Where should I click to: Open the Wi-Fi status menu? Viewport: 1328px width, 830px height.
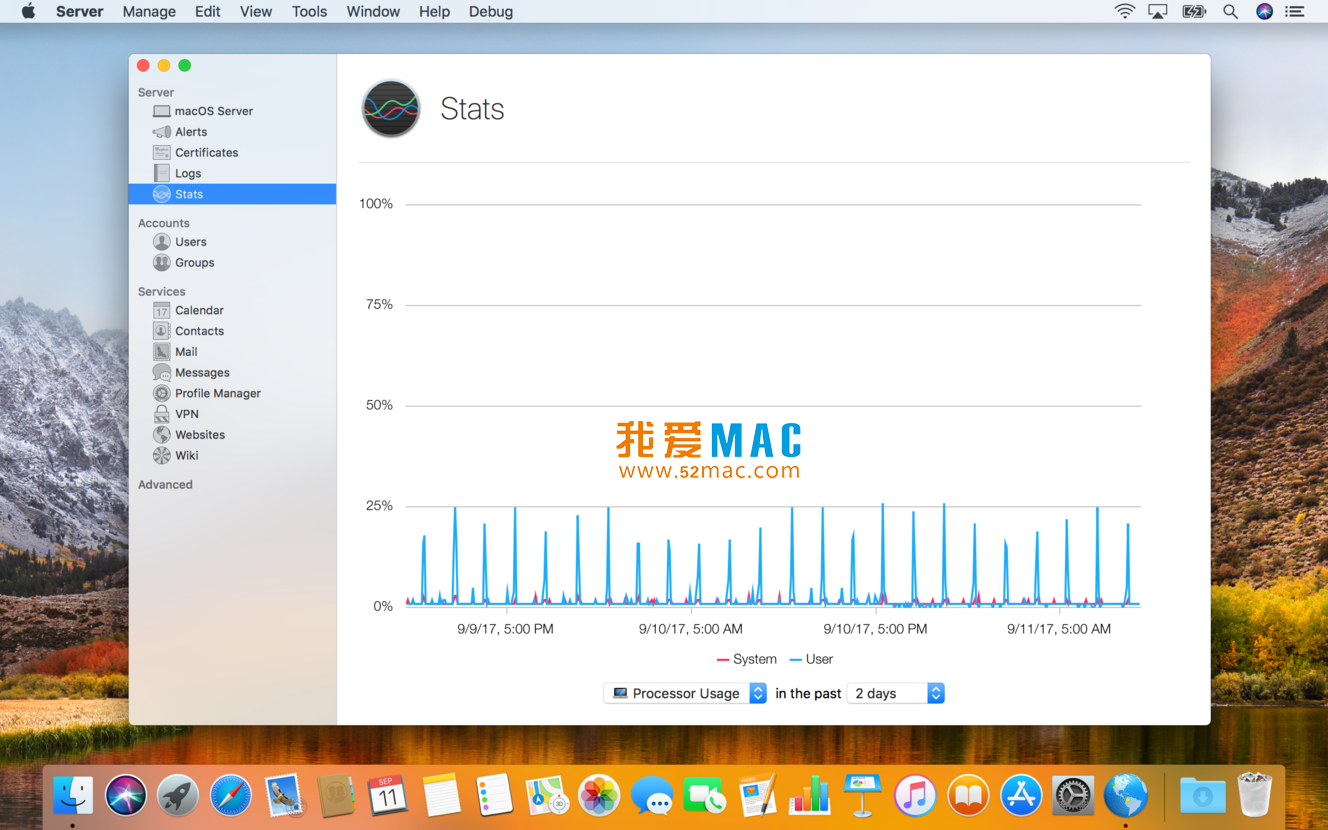coord(1125,11)
